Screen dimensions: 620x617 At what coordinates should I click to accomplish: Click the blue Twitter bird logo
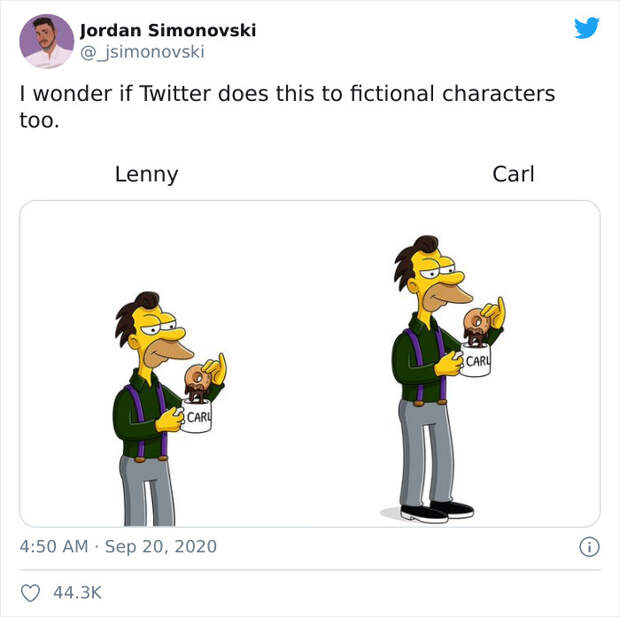pyautogui.click(x=586, y=28)
